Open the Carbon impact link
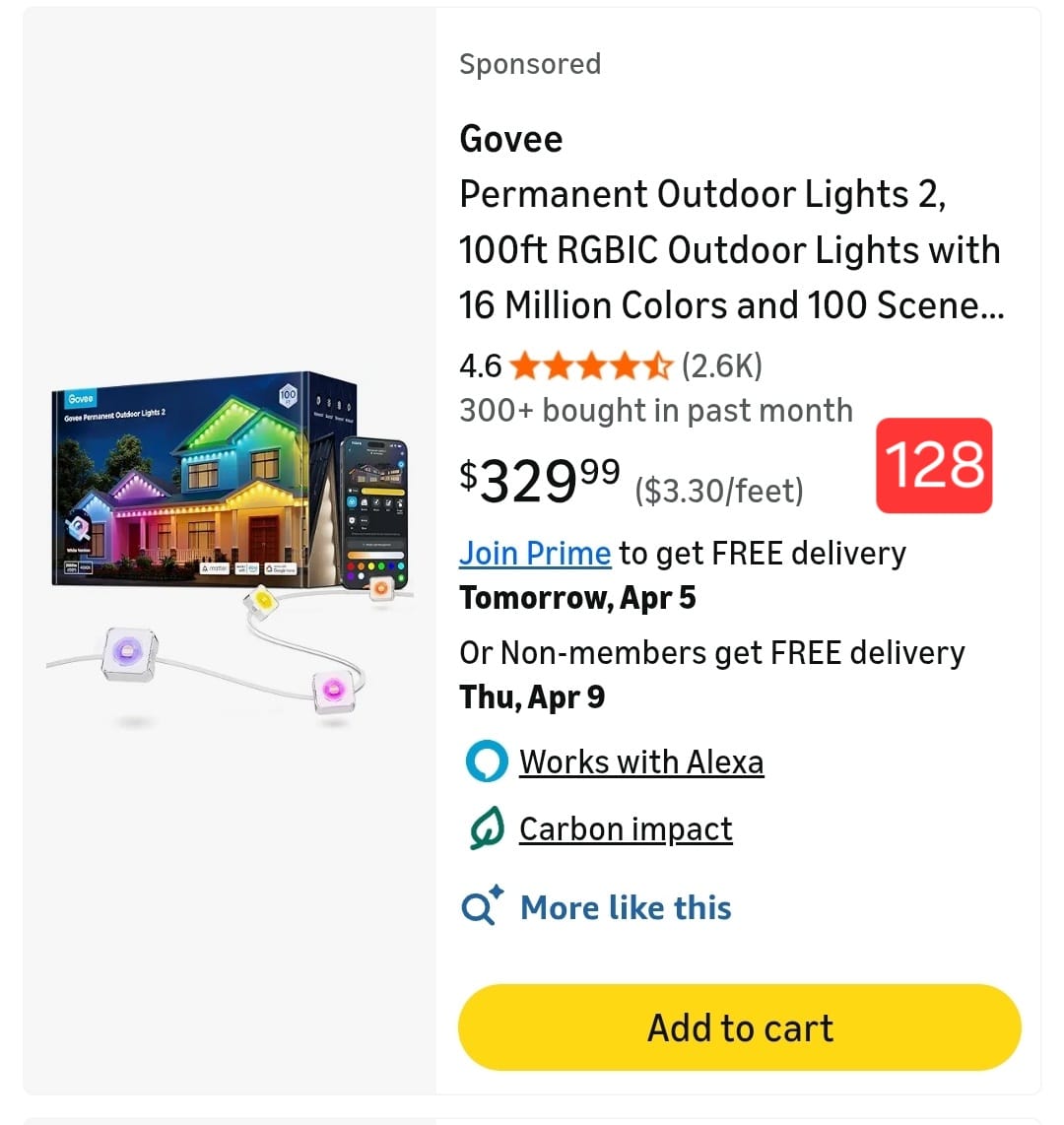The height and width of the screenshot is (1125, 1064). click(626, 829)
